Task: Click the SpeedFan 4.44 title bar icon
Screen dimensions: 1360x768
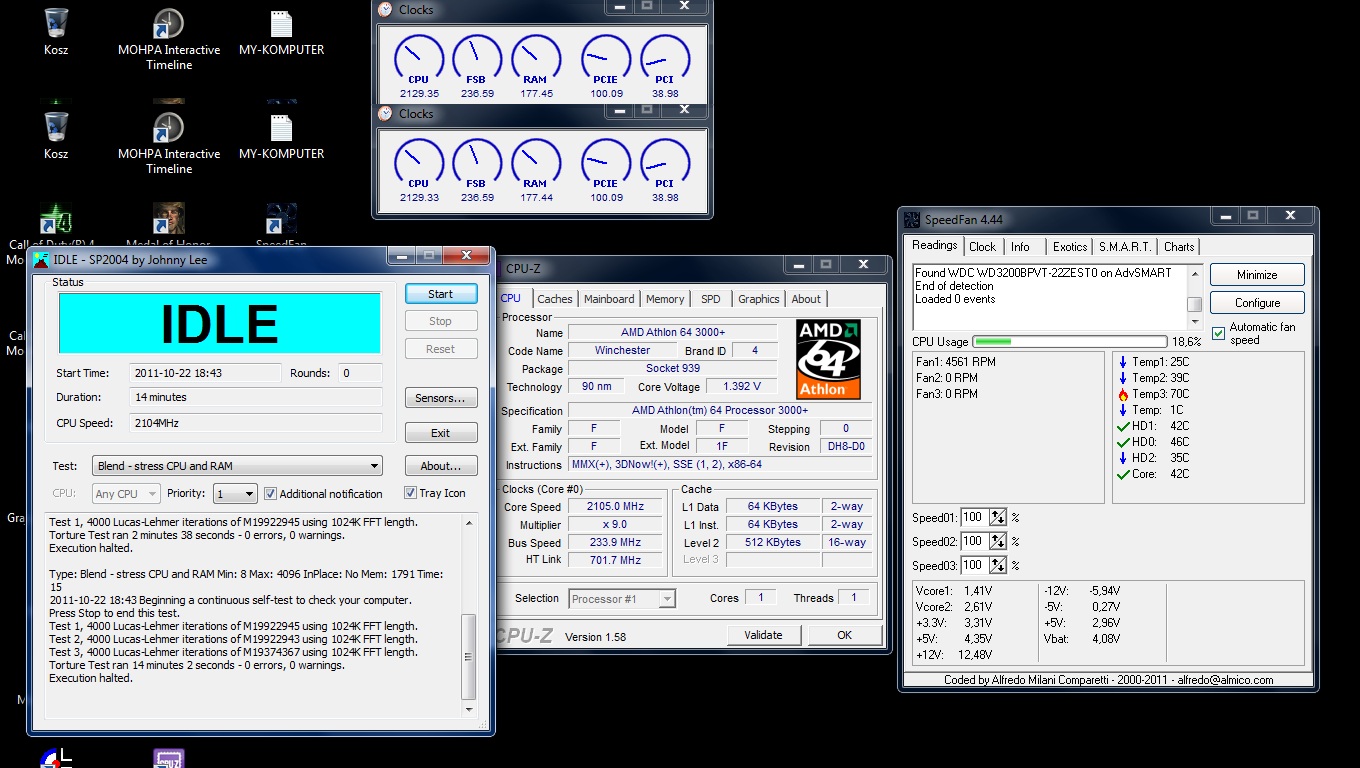Action: click(x=912, y=219)
